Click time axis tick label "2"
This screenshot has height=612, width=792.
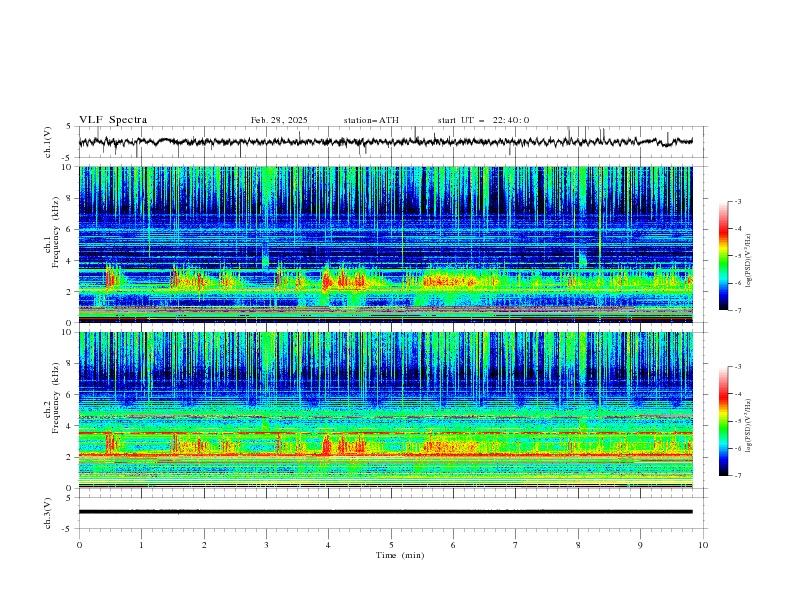[x=204, y=545]
